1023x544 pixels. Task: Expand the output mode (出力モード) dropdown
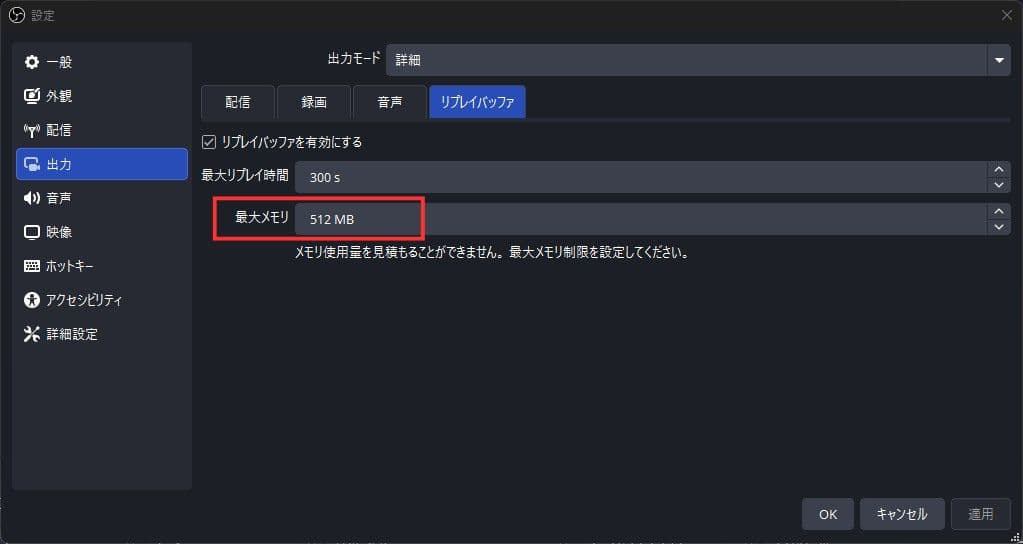pos(998,60)
